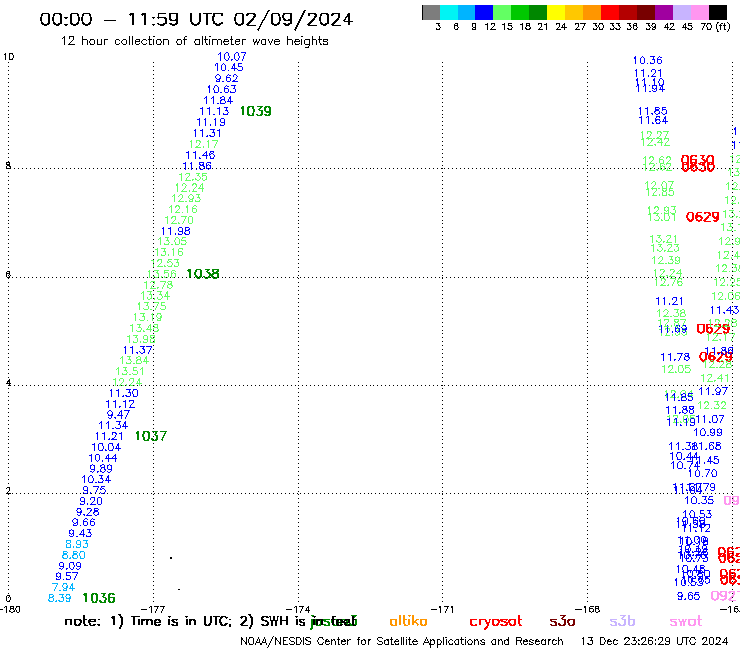The image size is (740, 650).
Task: Select the yellow legend swatch
Action: [556, 12]
